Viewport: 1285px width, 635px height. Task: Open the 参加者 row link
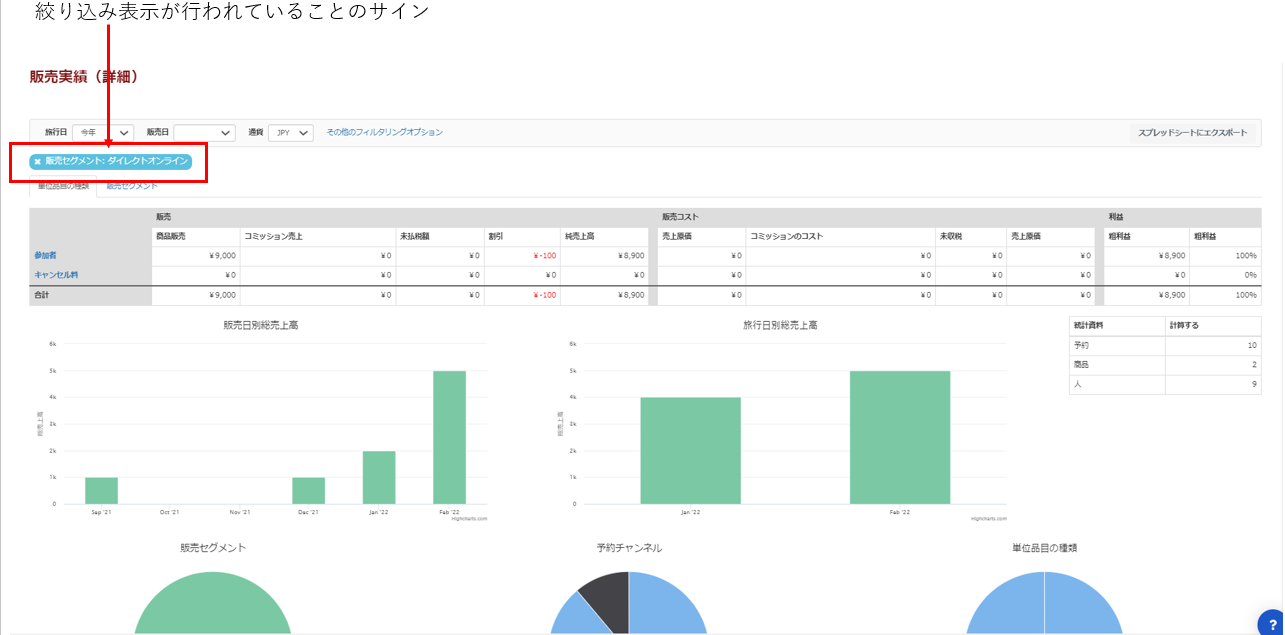[45, 256]
